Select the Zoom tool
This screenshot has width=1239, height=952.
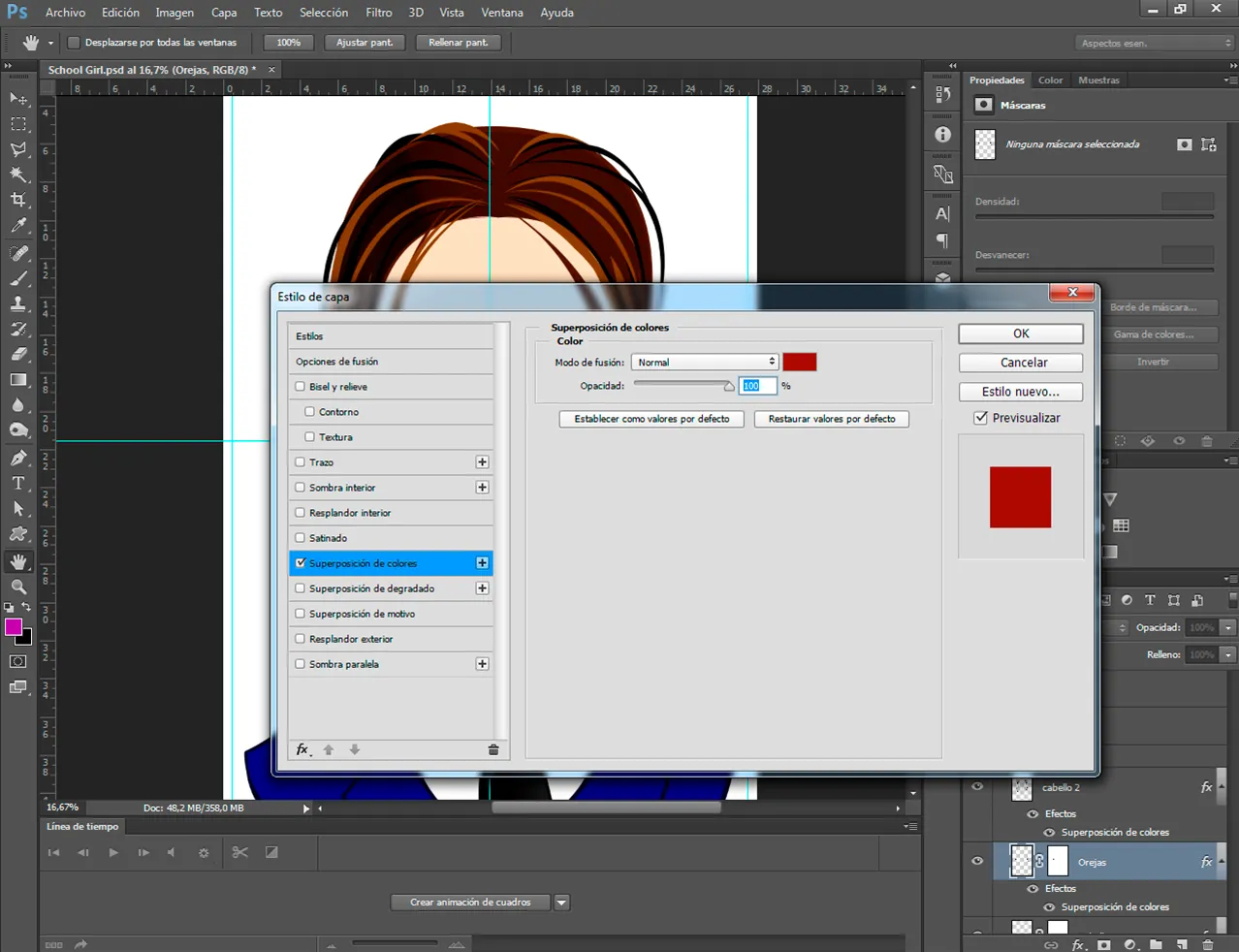tap(18, 587)
